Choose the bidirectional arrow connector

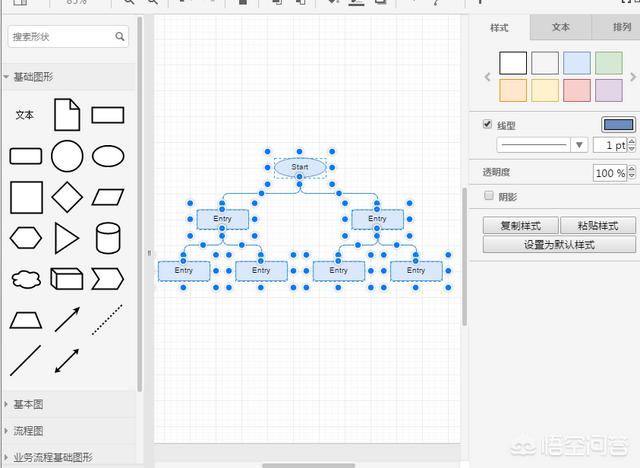[67, 360]
